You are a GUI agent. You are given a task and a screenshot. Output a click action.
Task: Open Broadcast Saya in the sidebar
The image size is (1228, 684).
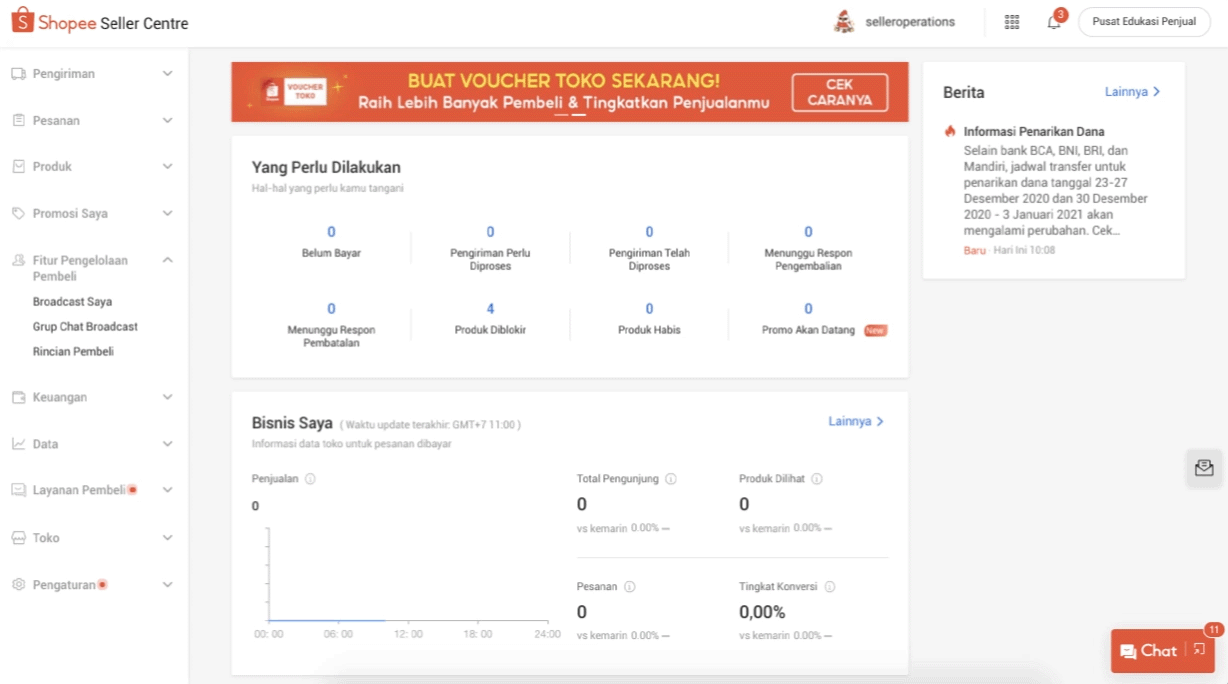pos(72,302)
